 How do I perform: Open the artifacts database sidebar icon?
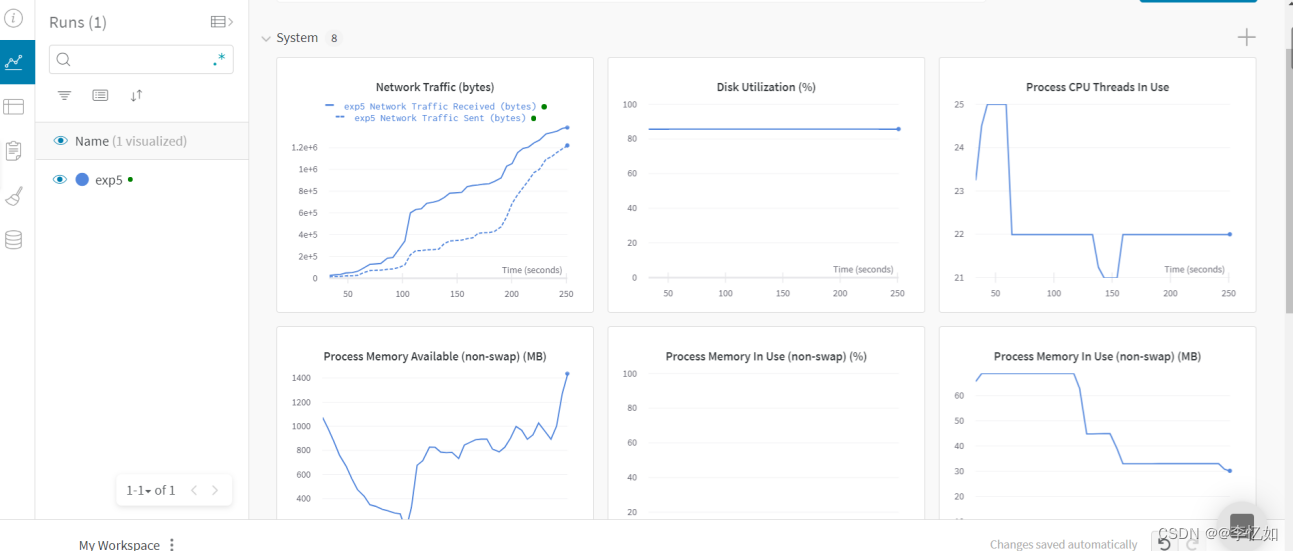(x=14, y=240)
